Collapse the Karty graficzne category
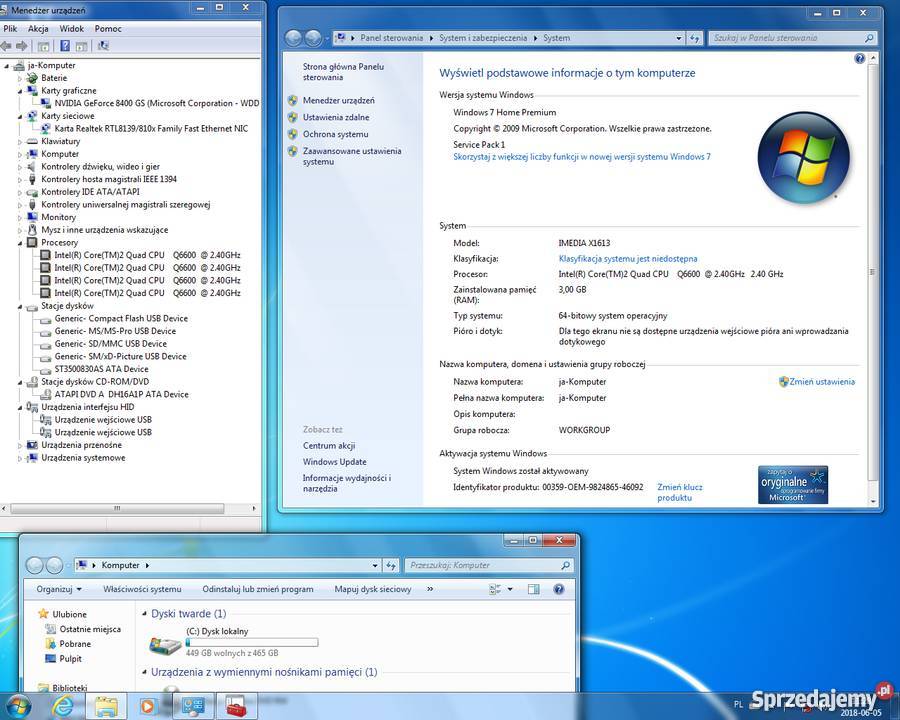900x720 pixels. 20,91
